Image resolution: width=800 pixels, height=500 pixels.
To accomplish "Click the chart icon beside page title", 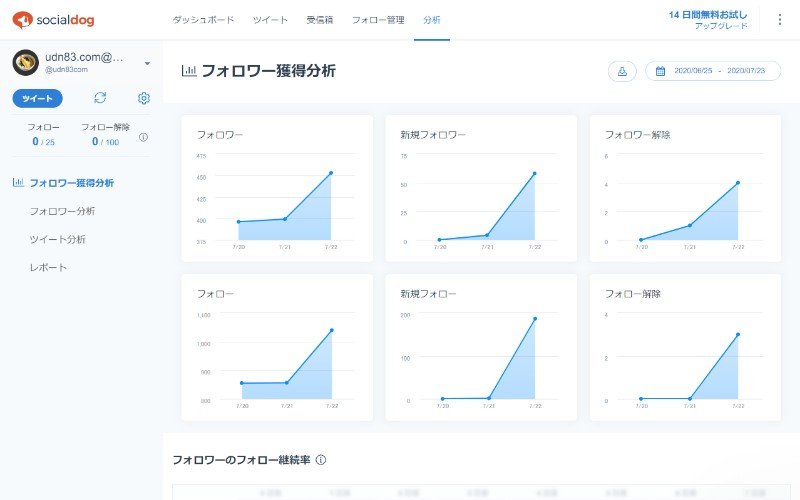I will 189,70.
